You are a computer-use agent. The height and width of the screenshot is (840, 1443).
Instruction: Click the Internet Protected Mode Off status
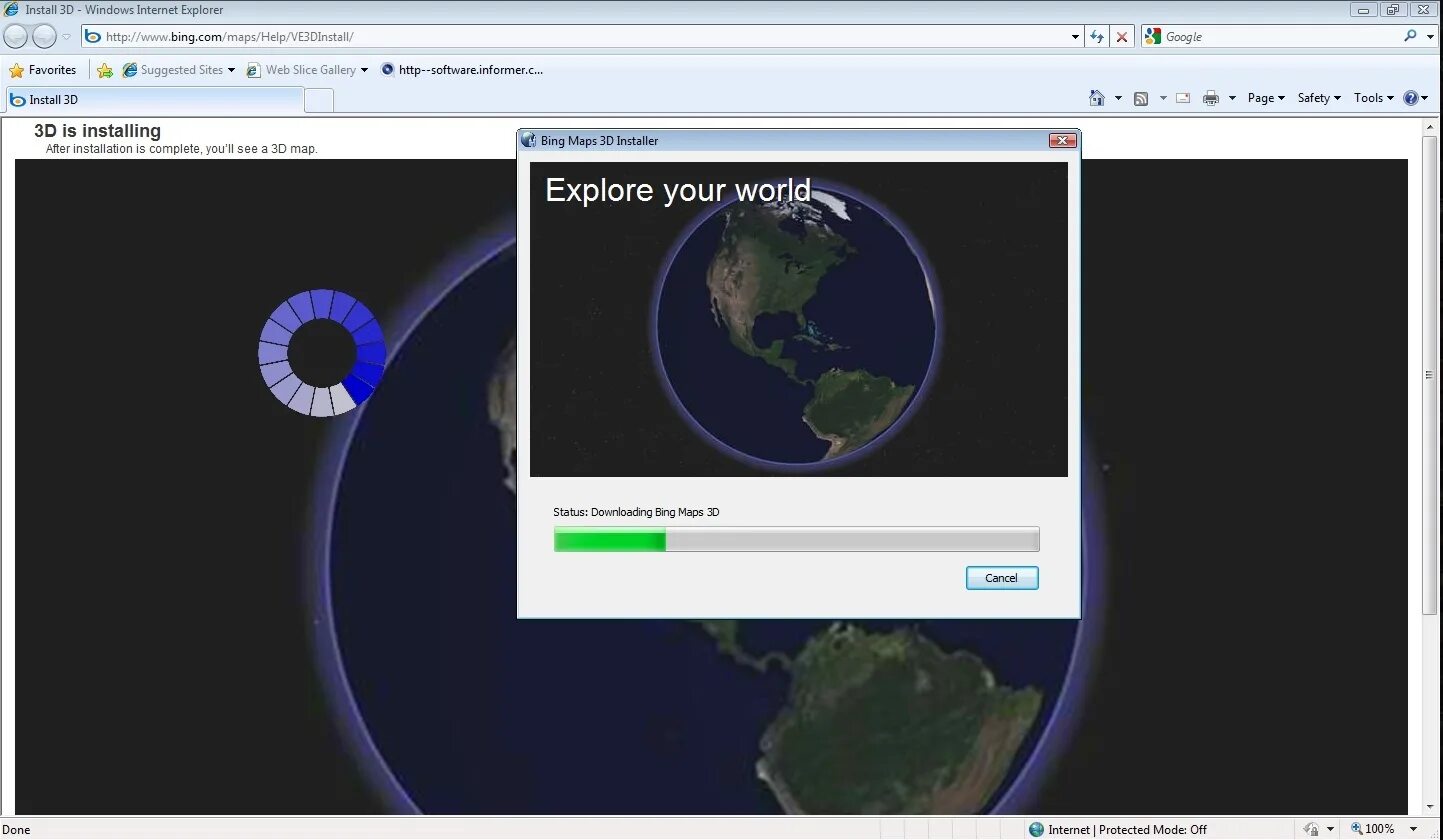point(1127,830)
